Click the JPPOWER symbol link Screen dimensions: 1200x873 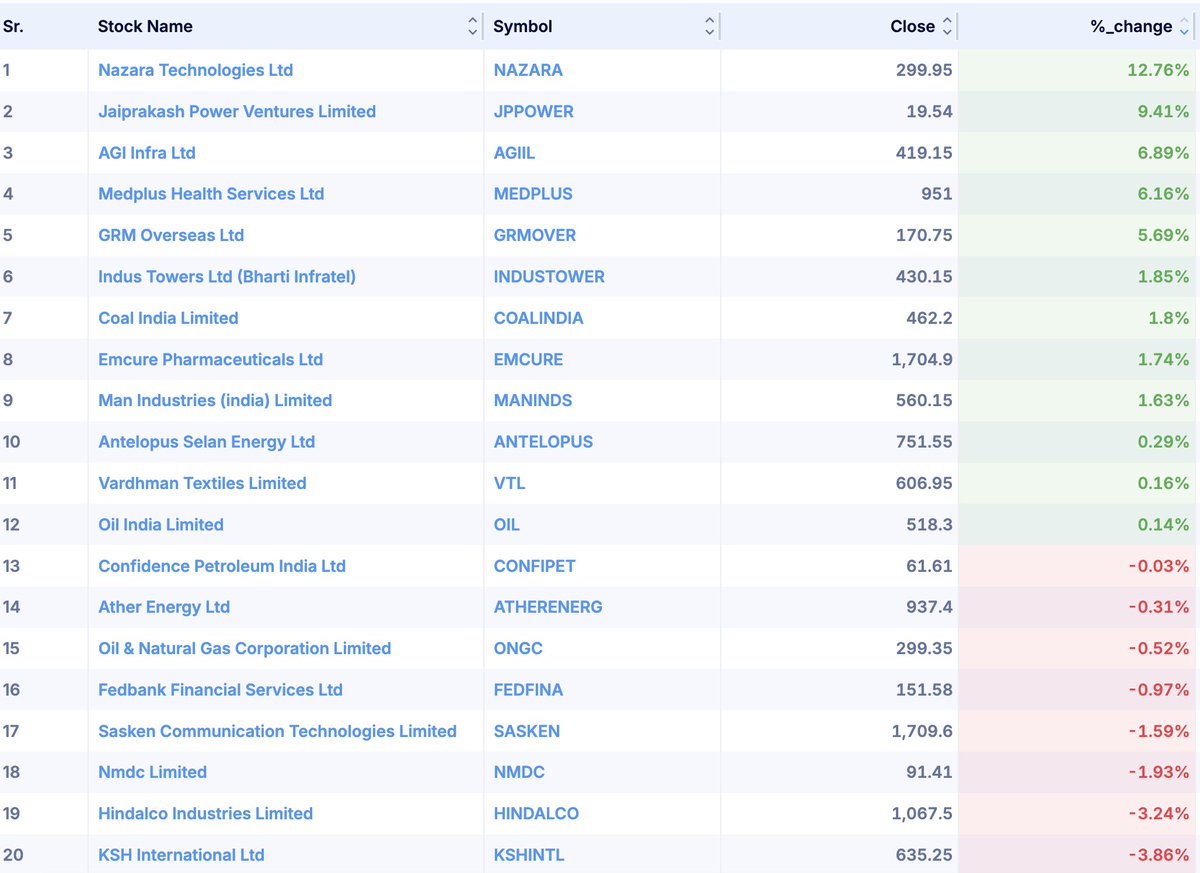coord(534,112)
